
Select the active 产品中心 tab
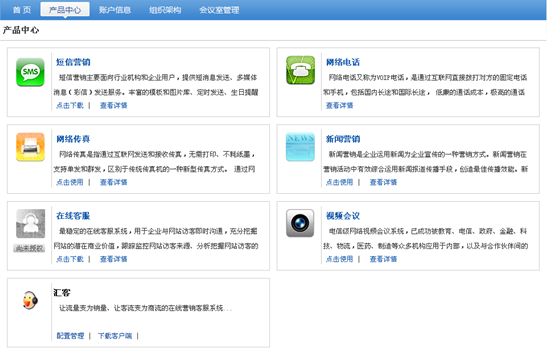(x=65, y=9)
